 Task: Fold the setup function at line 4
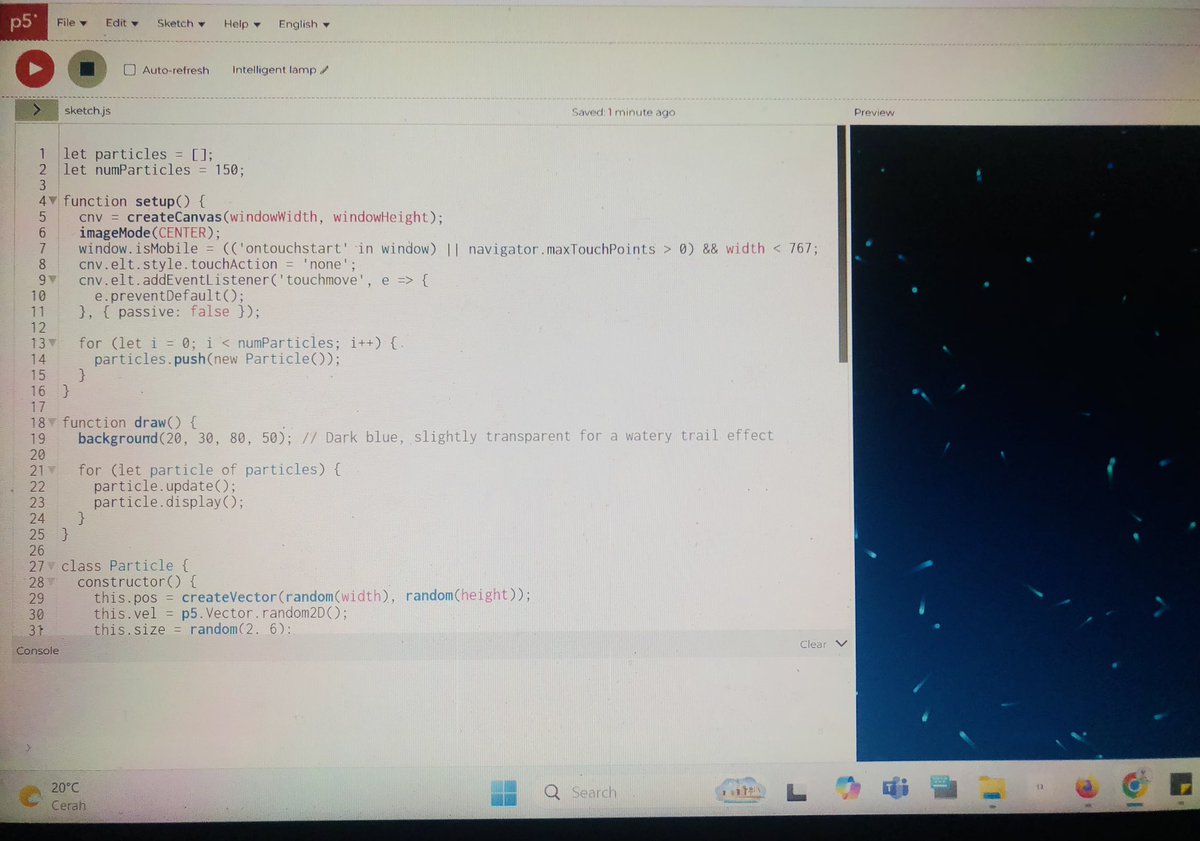pos(54,201)
